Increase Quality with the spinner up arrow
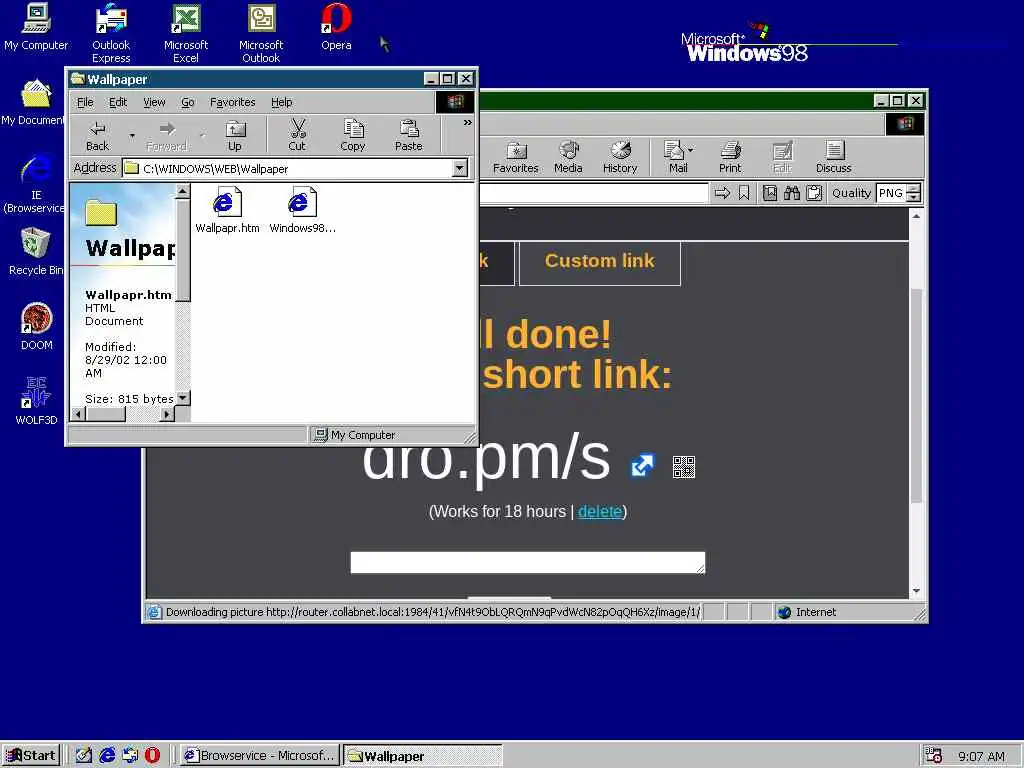The width and height of the screenshot is (1024, 768). [x=914, y=189]
